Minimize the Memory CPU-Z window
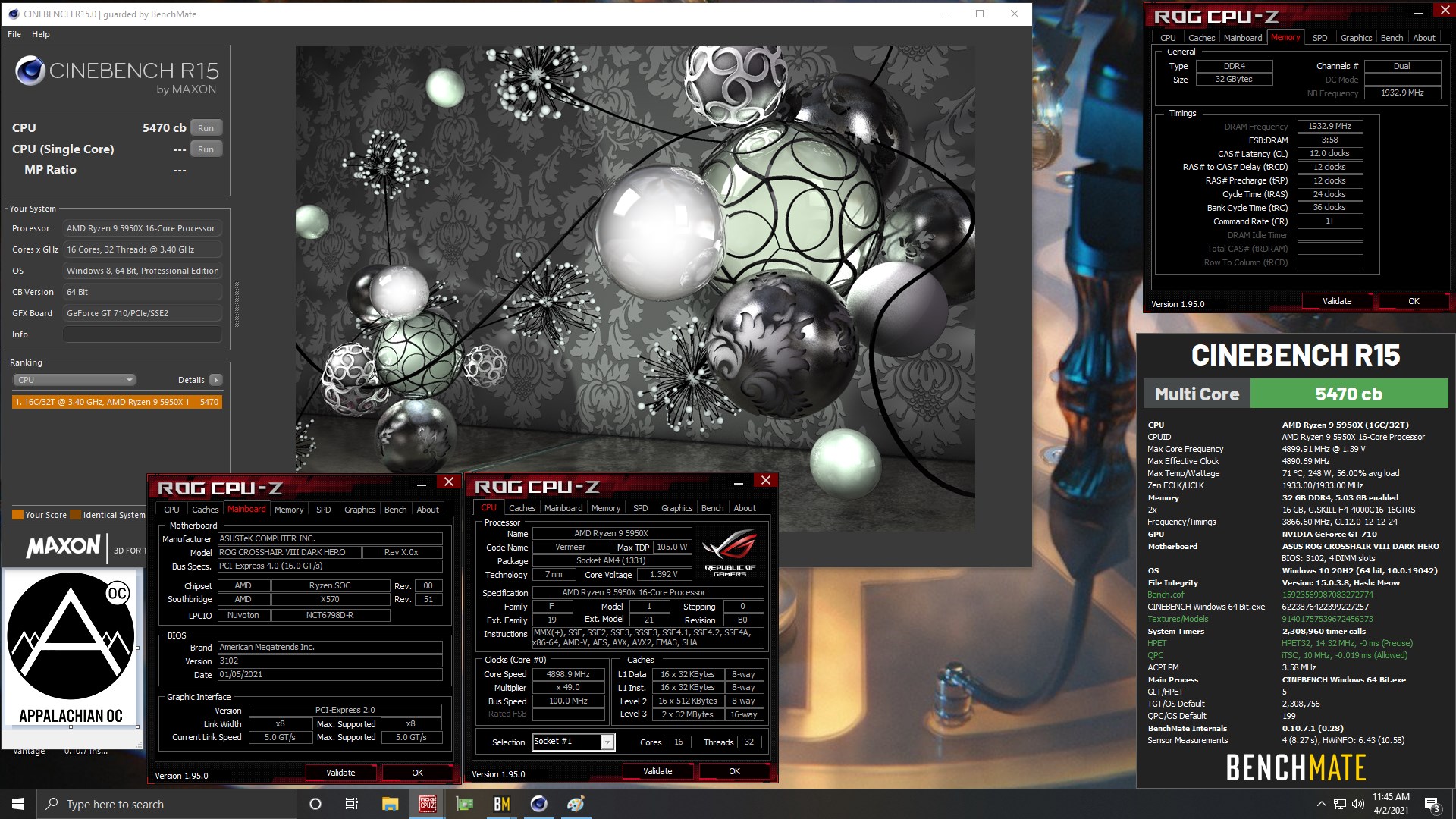Image resolution: width=1456 pixels, height=819 pixels. click(1418, 13)
